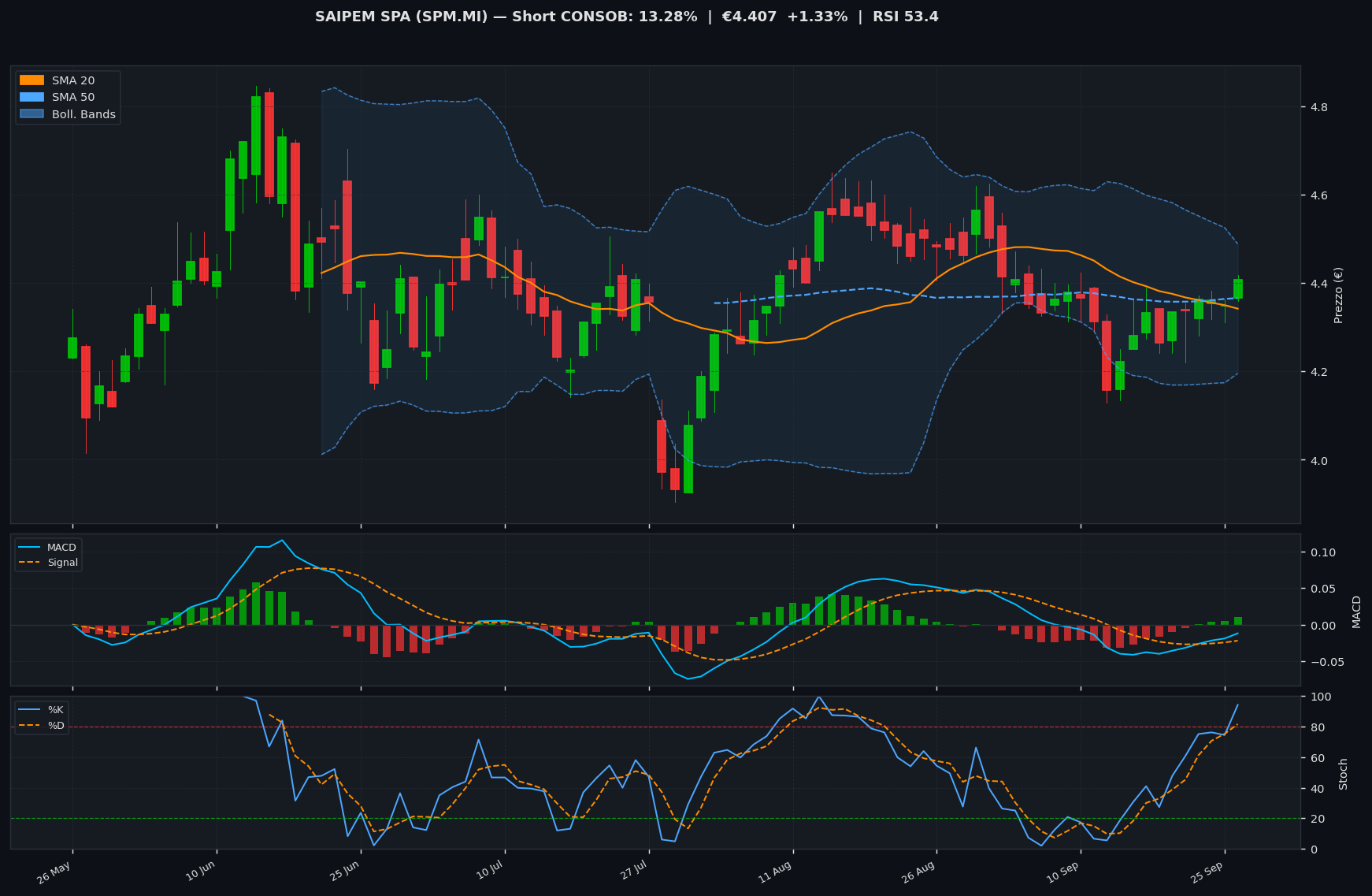
Task: Click the '10 Jun' date label
Action: coord(199,872)
